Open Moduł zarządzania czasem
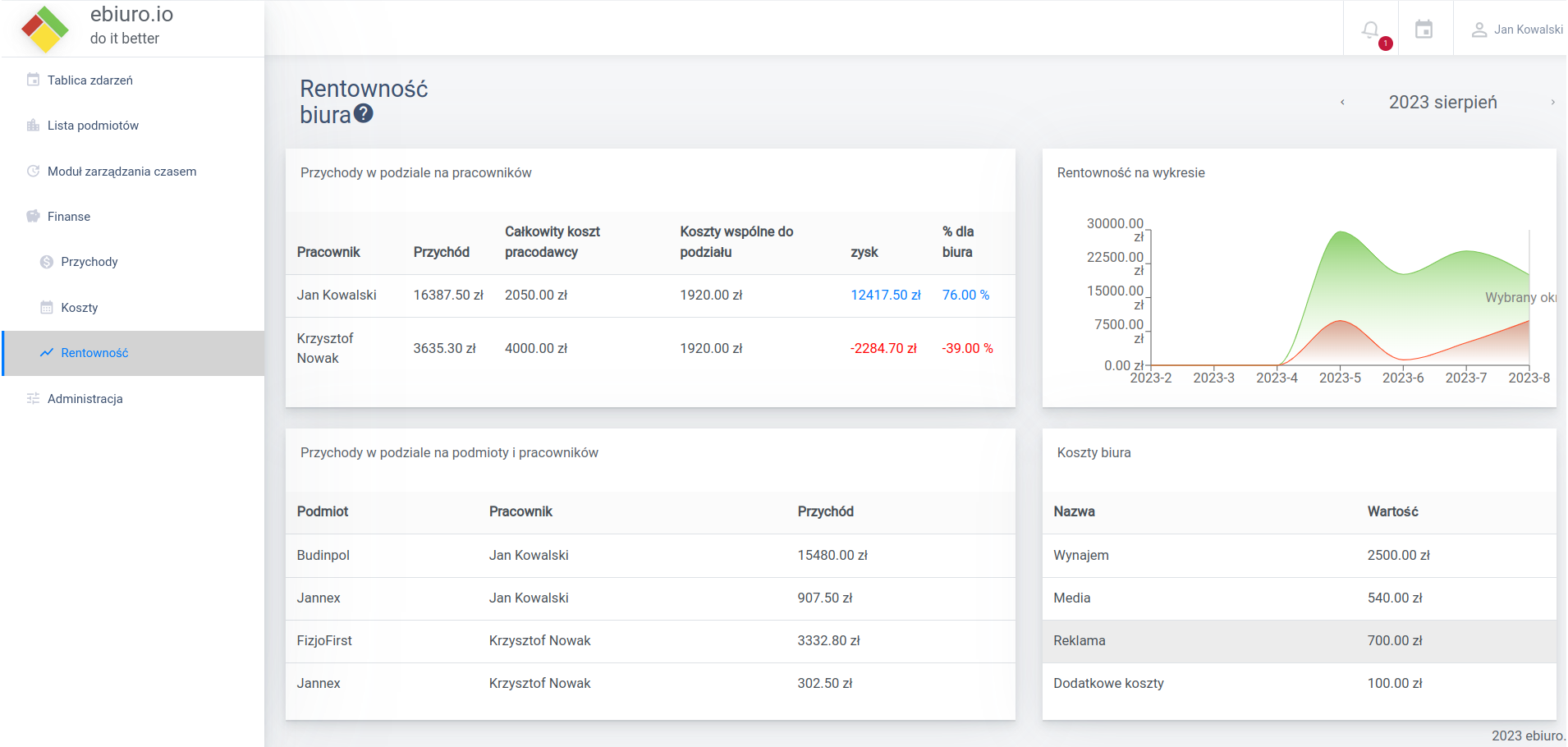 pos(121,172)
